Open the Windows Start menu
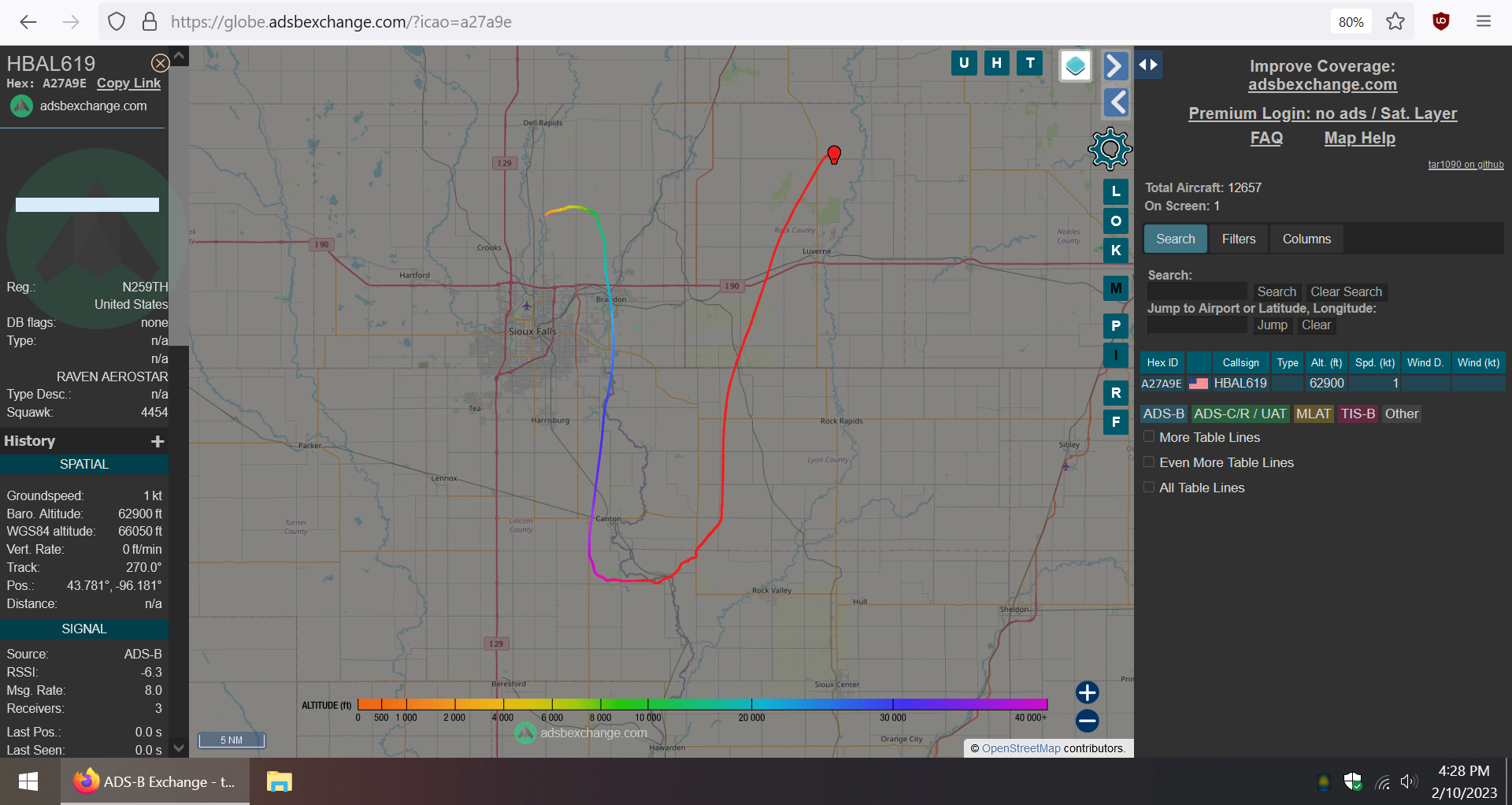The height and width of the screenshot is (805, 1512). point(28,781)
